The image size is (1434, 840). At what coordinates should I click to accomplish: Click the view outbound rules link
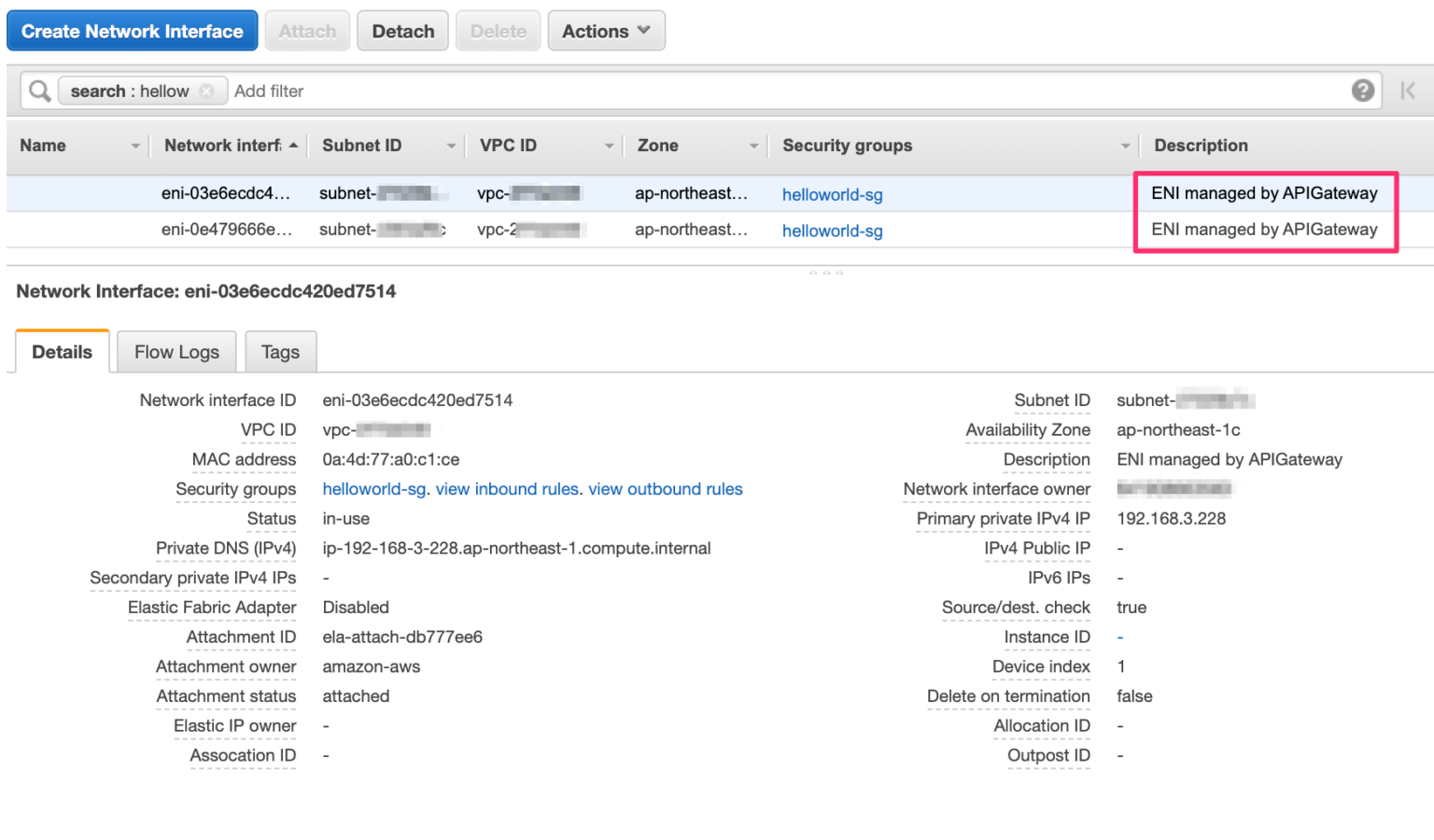click(665, 489)
